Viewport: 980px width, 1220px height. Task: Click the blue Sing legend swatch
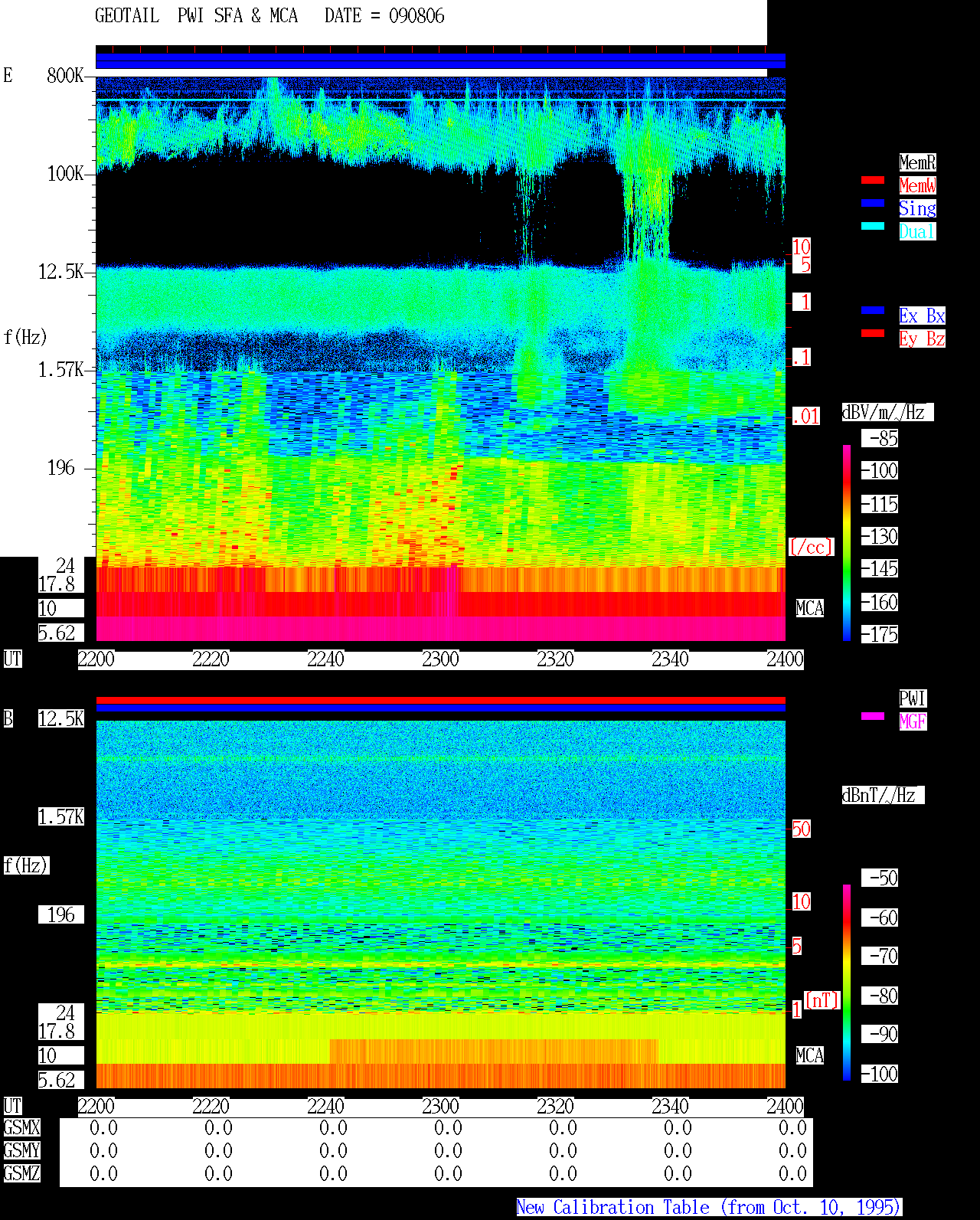point(873,203)
